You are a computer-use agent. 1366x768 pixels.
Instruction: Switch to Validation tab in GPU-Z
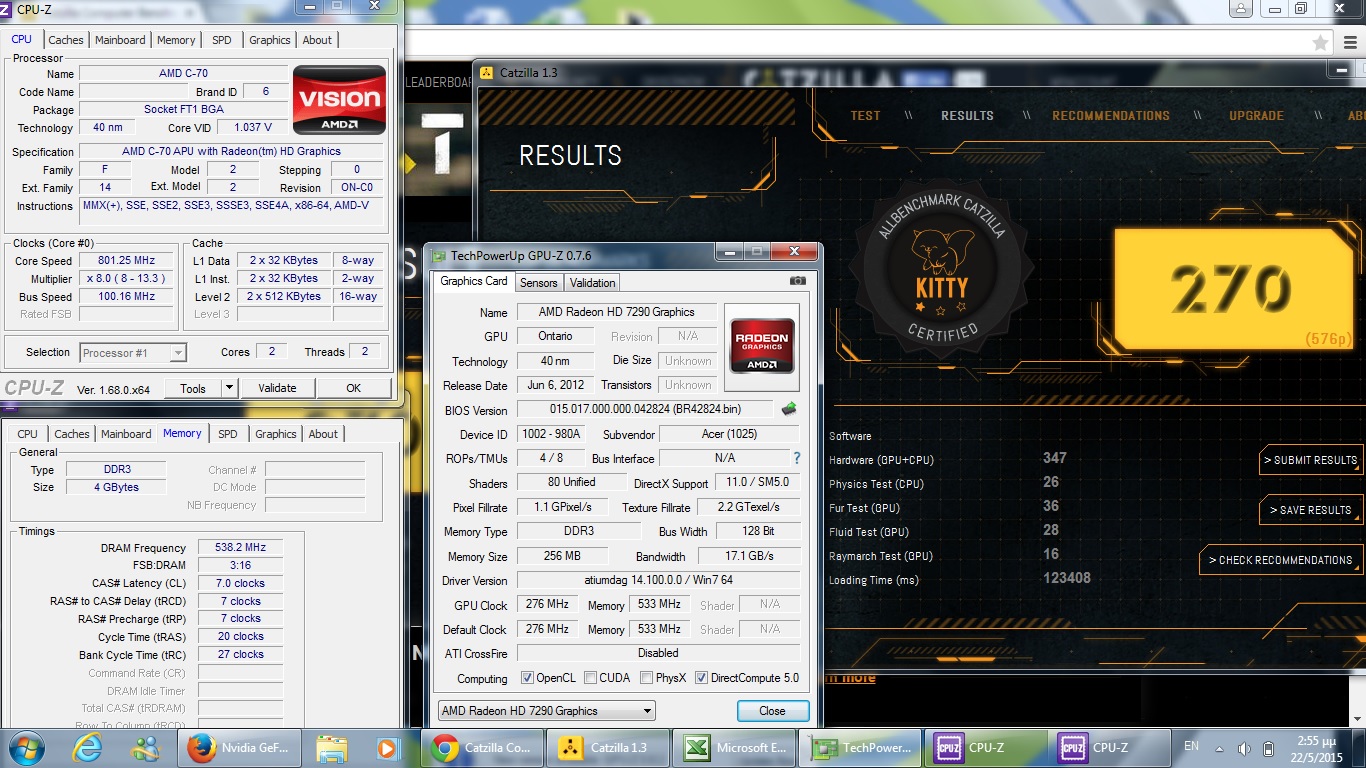(592, 283)
